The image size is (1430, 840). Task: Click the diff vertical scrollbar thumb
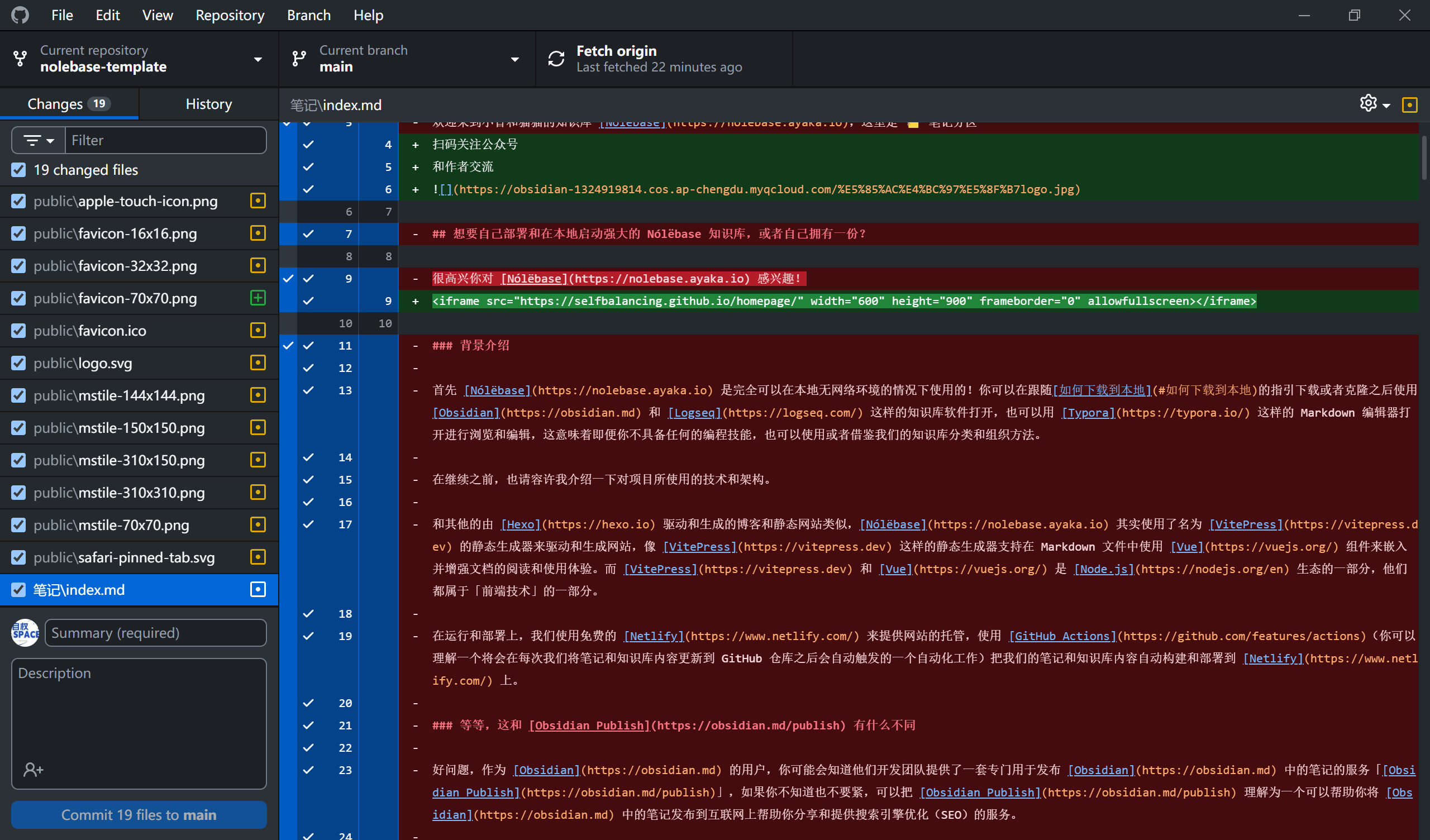click(1424, 158)
